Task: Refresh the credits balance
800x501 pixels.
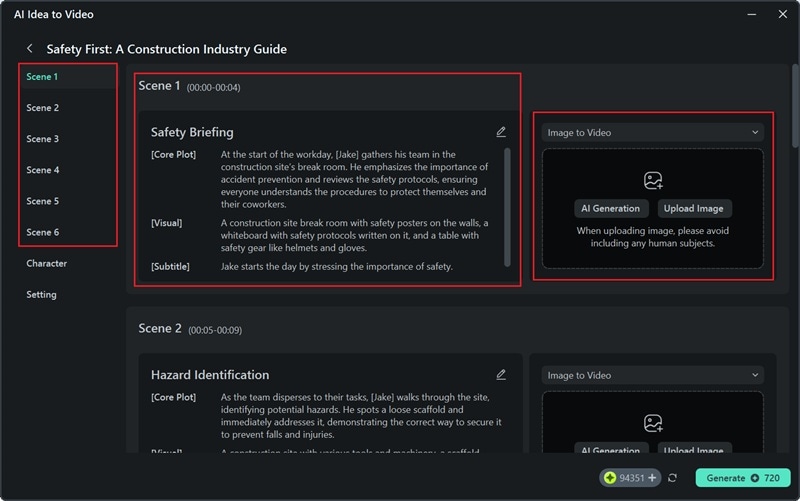Action: pos(672,478)
